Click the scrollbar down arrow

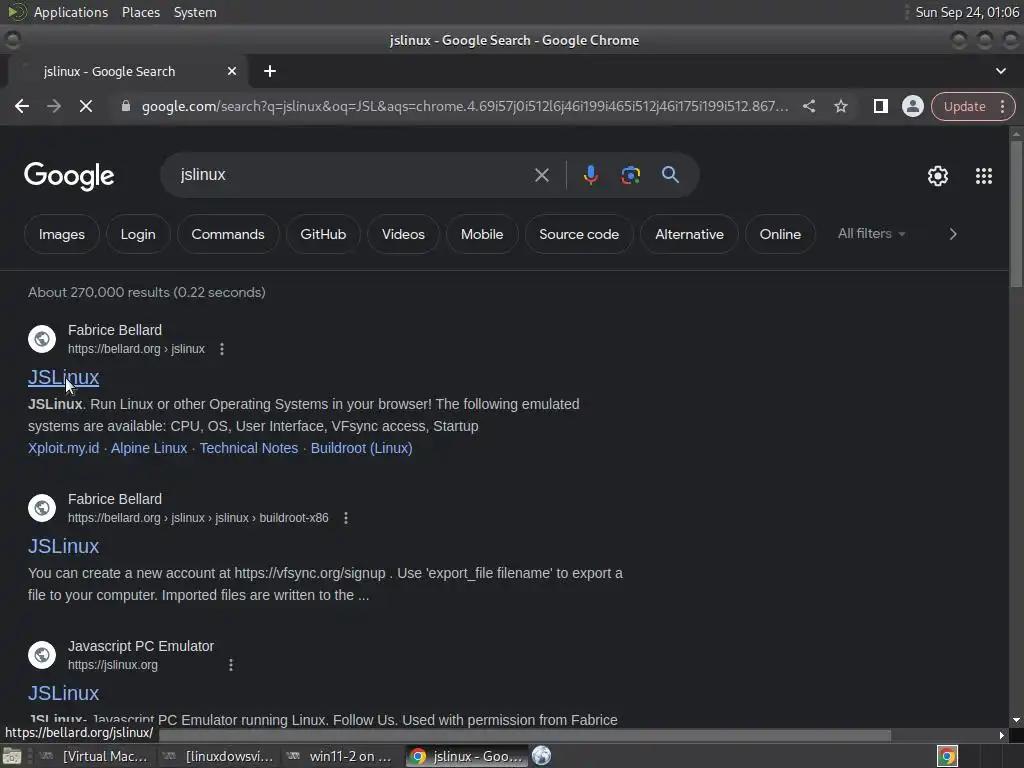pyautogui.click(x=1016, y=720)
